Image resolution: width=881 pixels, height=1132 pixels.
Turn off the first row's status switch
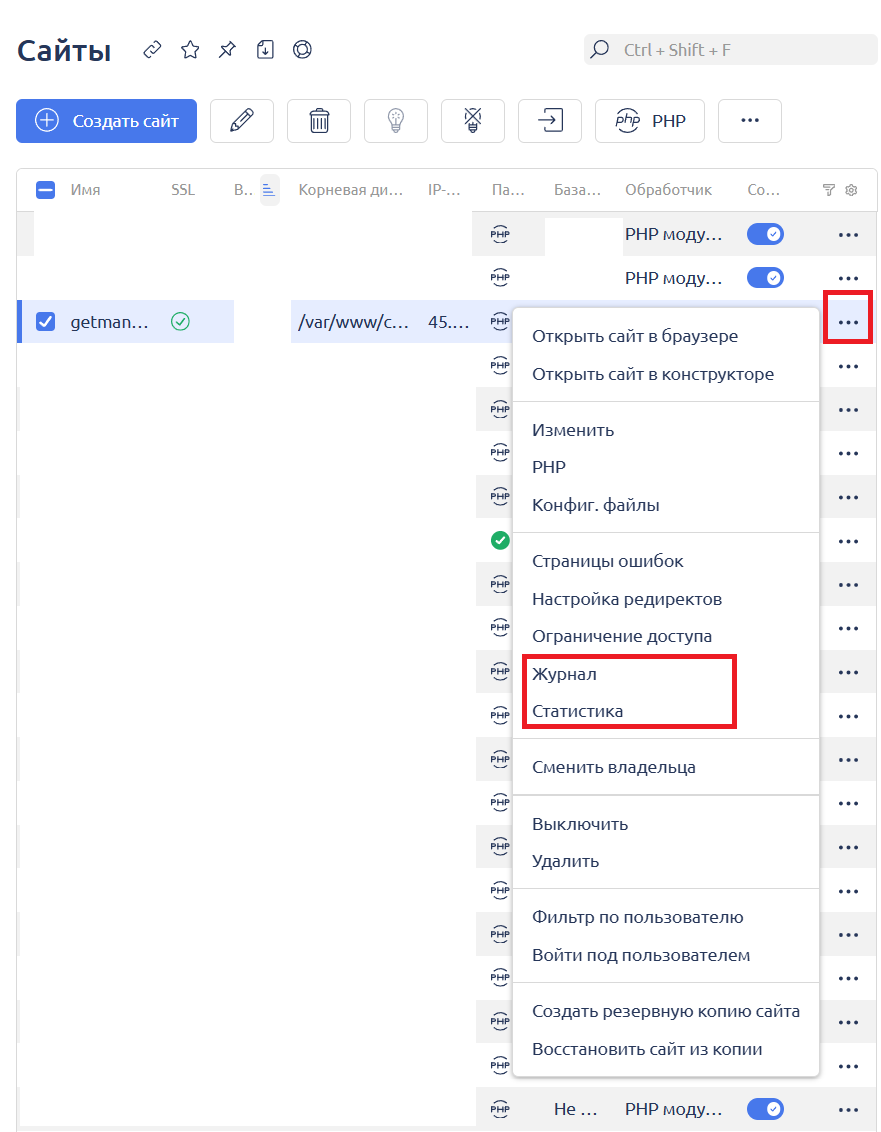point(765,235)
